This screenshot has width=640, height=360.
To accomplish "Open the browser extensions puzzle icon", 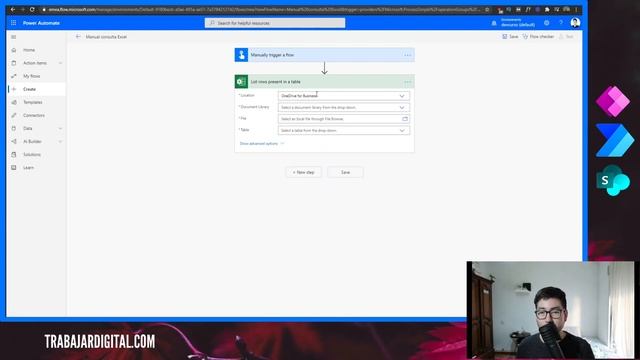I will point(547,9).
